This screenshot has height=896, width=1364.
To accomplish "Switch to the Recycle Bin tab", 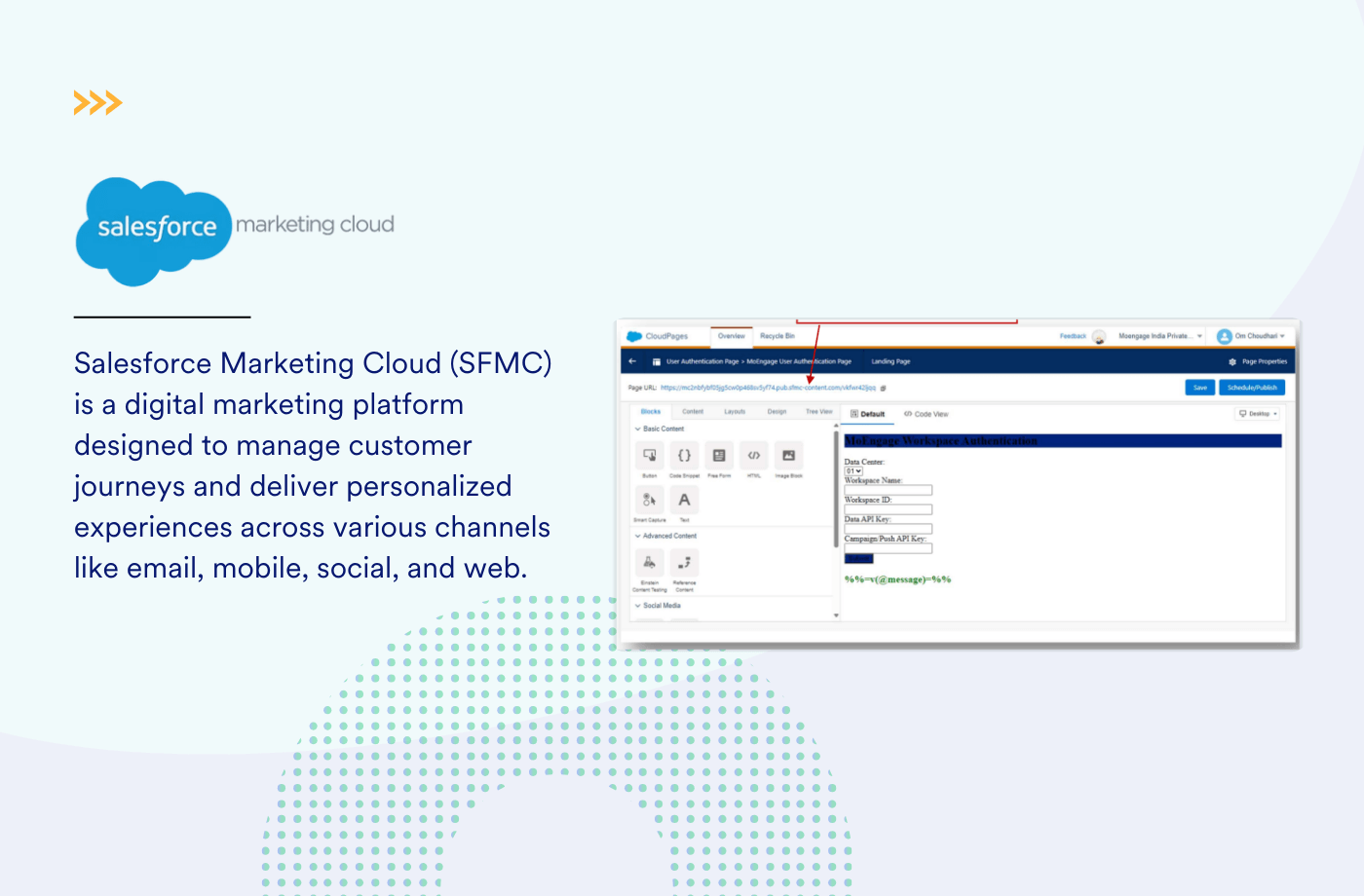I will click(777, 336).
